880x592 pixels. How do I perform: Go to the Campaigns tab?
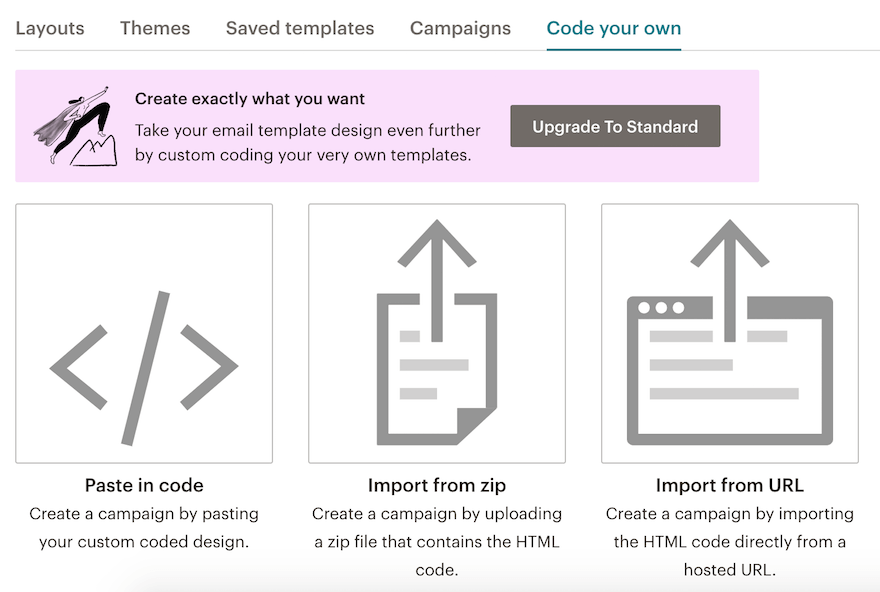click(460, 28)
